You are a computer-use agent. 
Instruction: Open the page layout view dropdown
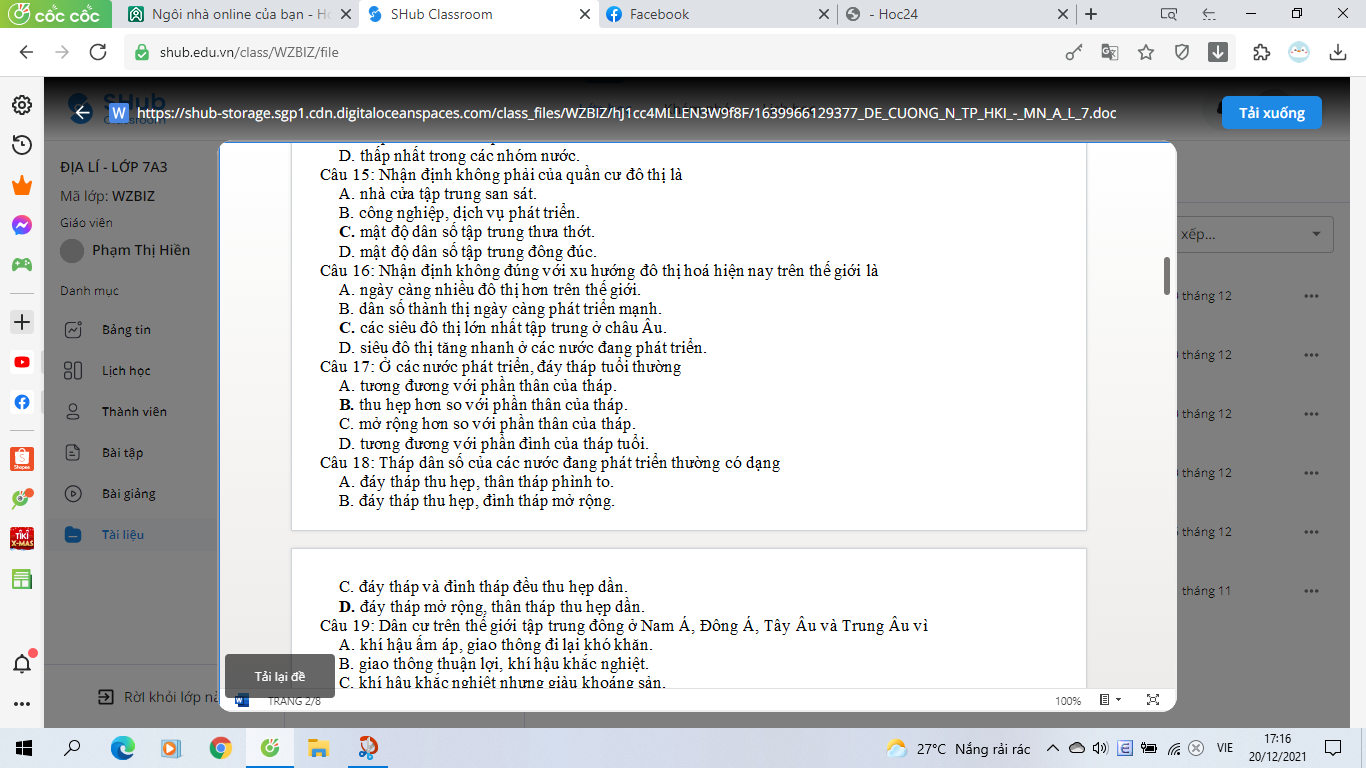click(x=1110, y=700)
